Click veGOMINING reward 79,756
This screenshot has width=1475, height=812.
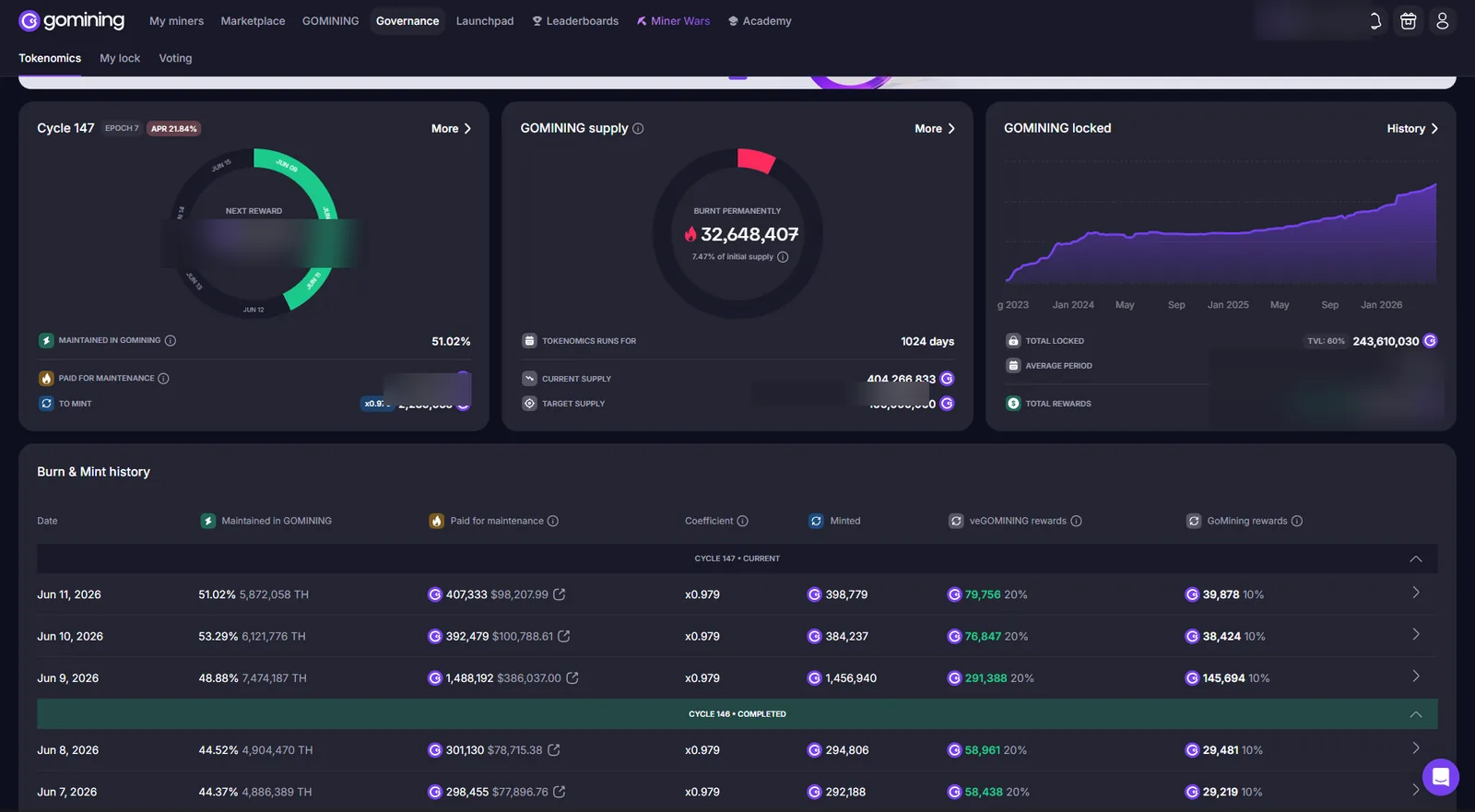click(x=983, y=594)
